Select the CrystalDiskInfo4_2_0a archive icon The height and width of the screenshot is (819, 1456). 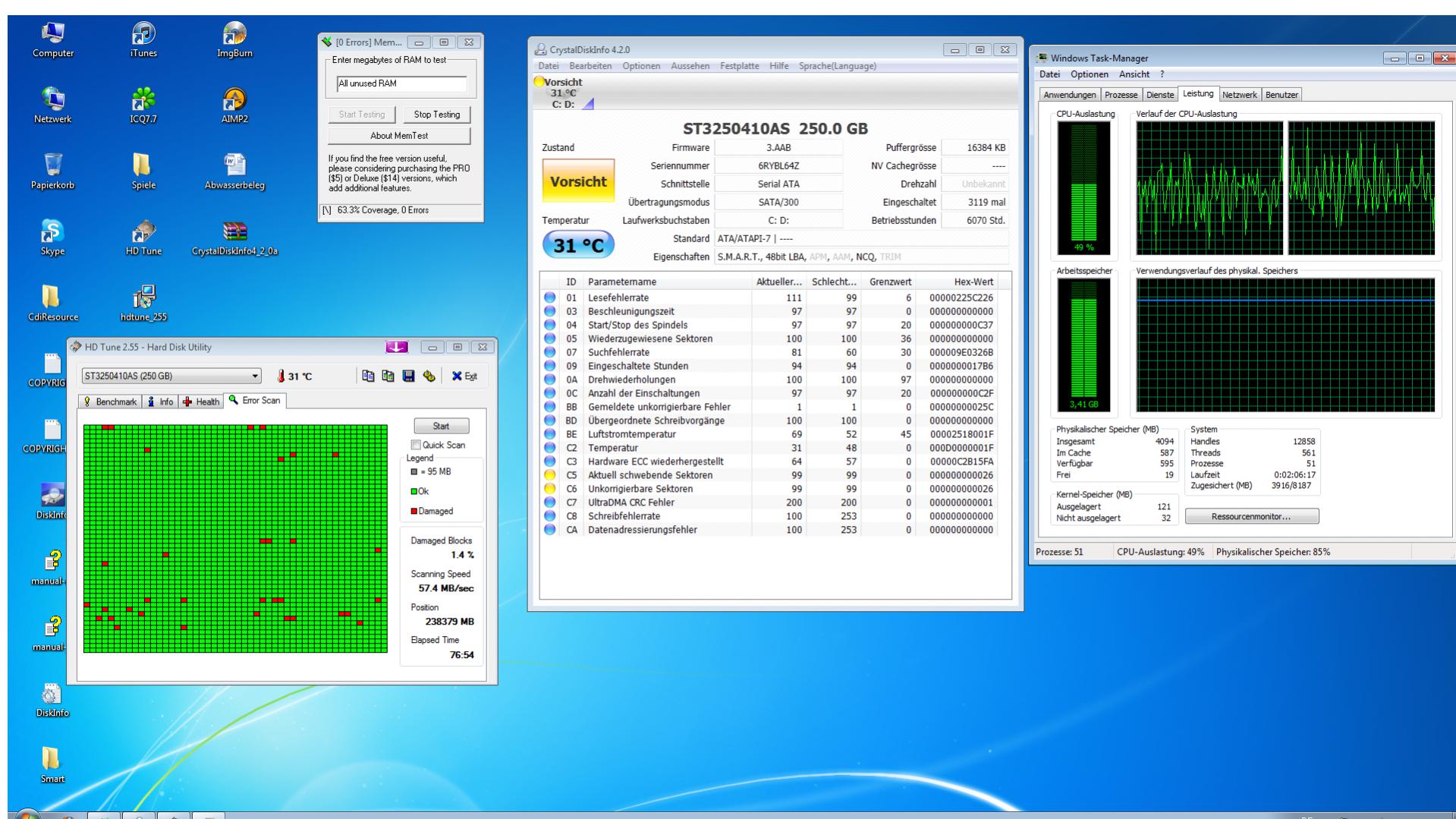234,238
